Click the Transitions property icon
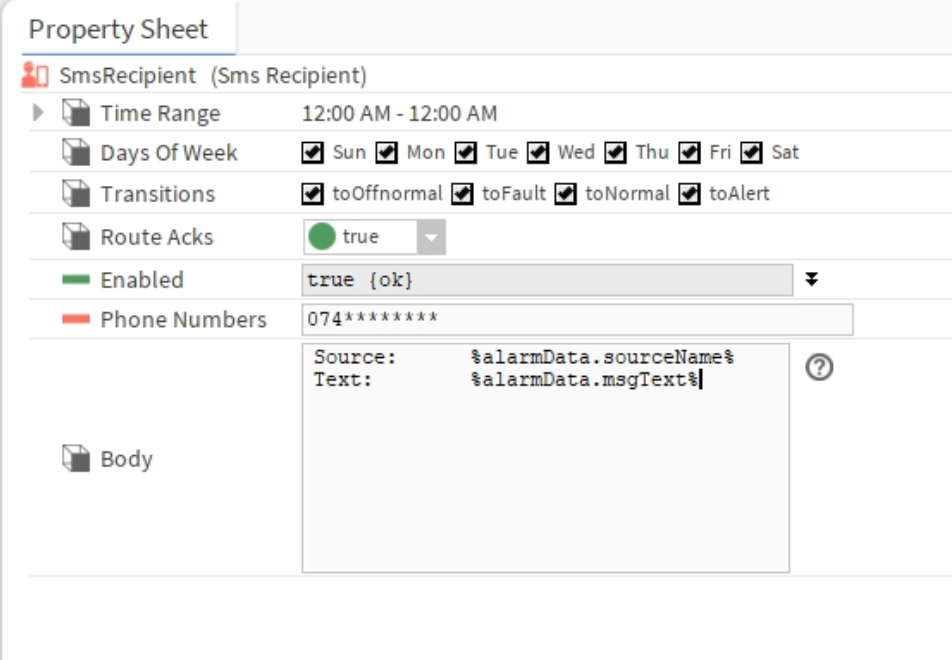Image resolution: width=952 pixels, height=660 pixels. pyautogui.click(x=76, y=193)
